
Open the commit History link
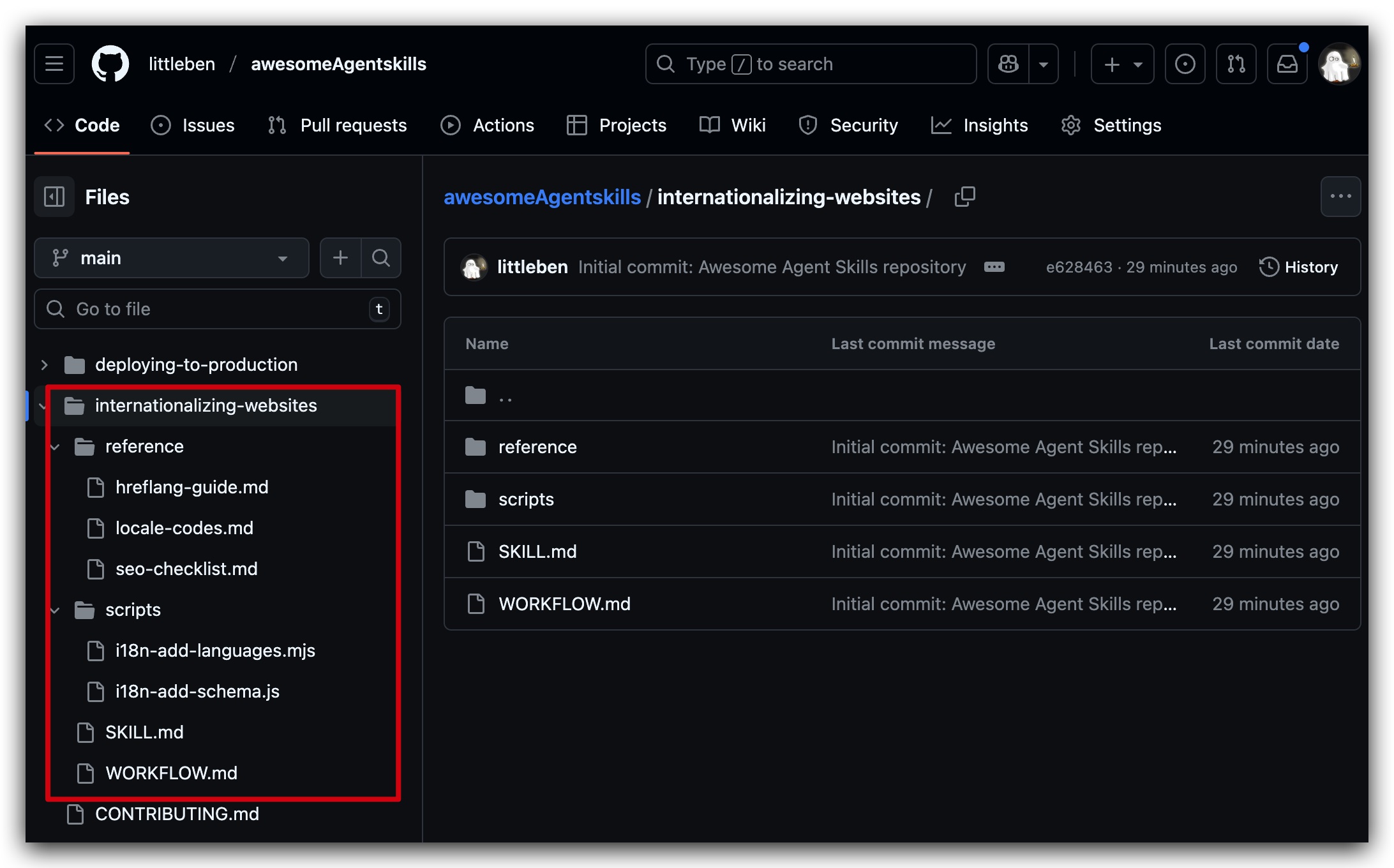(1298, 267)
